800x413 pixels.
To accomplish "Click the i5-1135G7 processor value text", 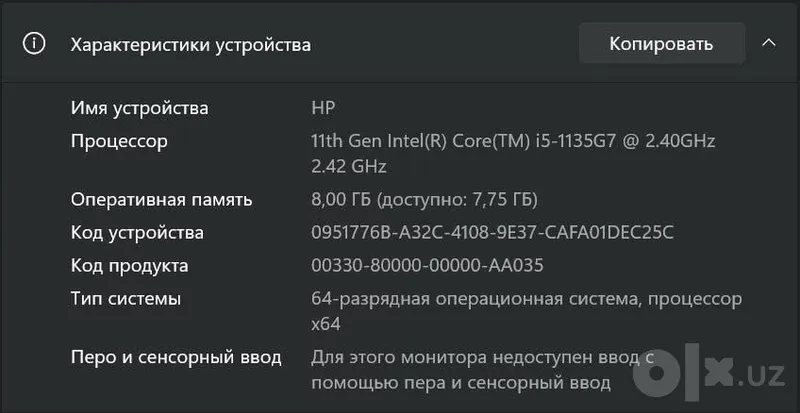I will [513, 141].
